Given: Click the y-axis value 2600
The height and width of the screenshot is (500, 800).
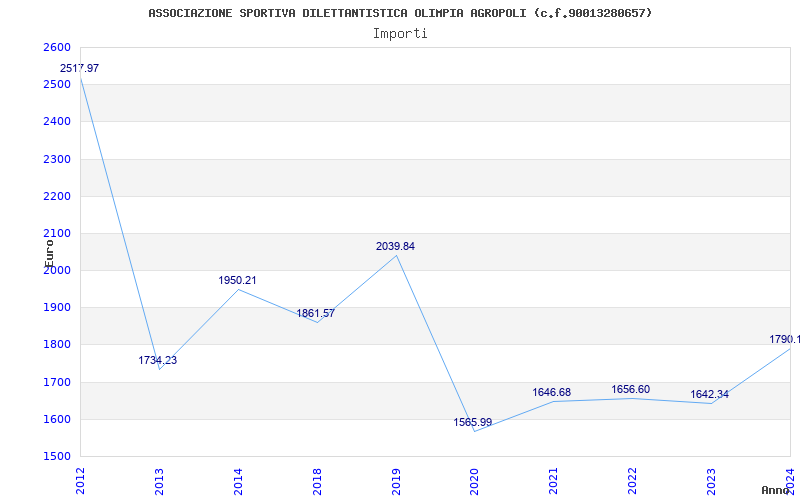Looking at the screenshot, I should [57, 47].
